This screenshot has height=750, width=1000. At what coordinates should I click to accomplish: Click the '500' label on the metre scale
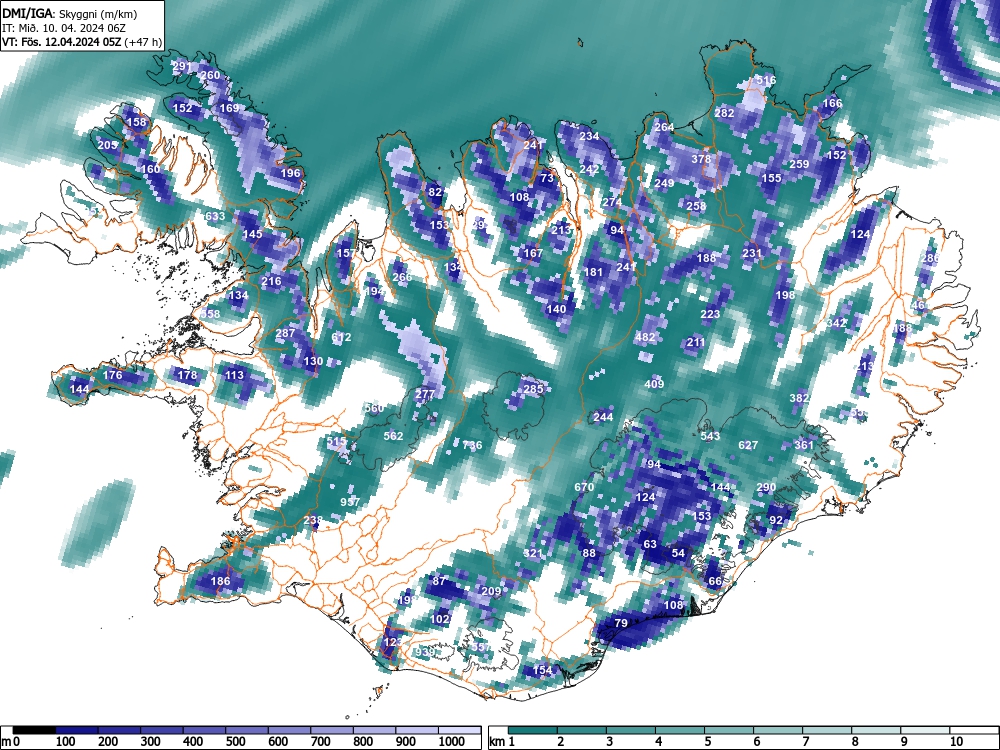pyautogui.click(x=235, y=742)
